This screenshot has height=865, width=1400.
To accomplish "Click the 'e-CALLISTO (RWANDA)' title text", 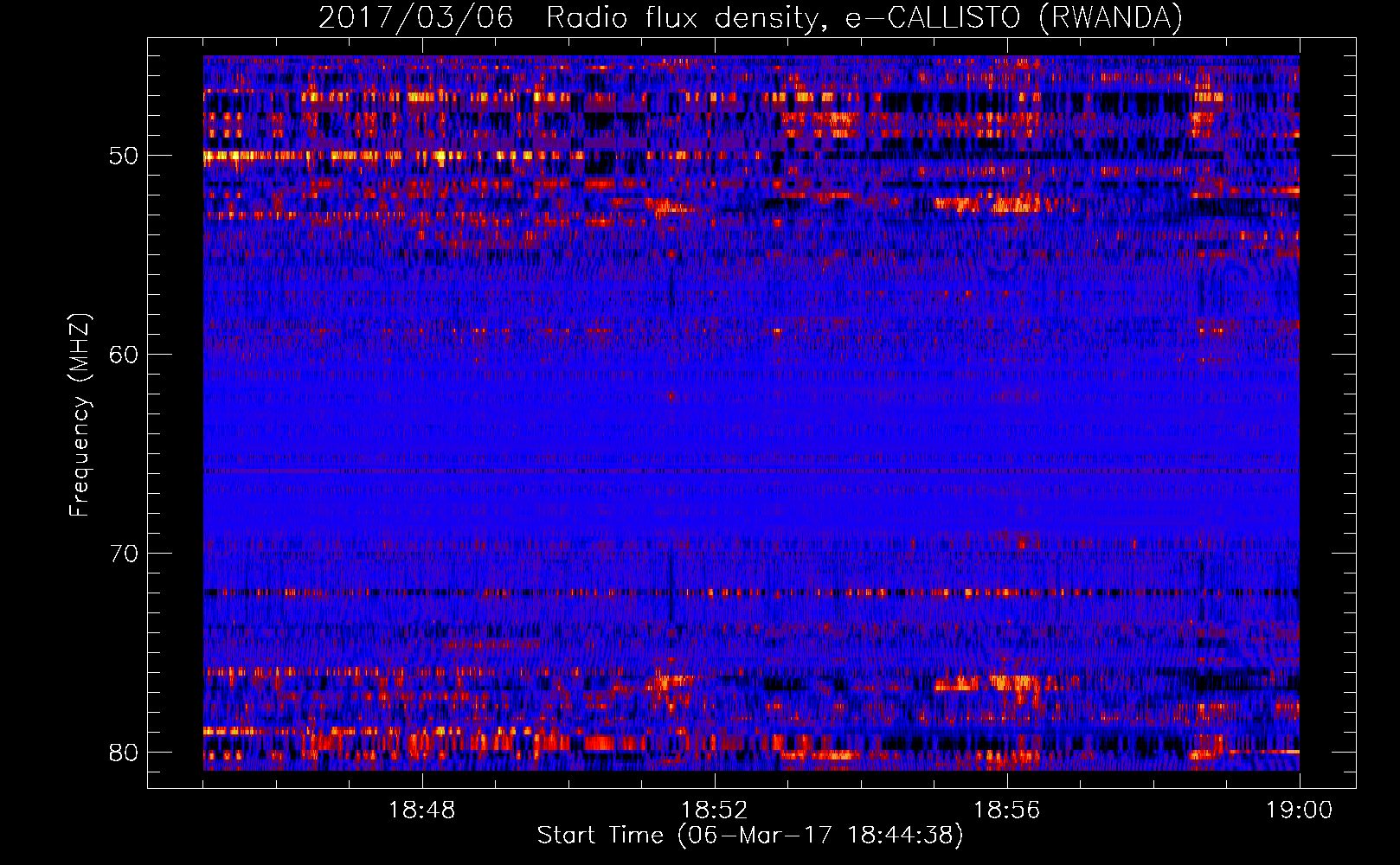I will (x=1014, y=18).
